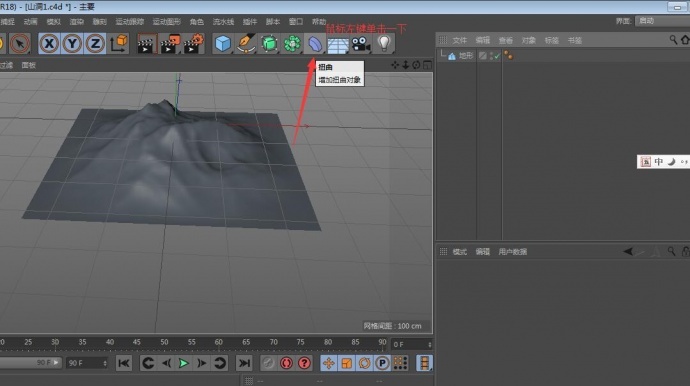
Task: Step to next frame
Action: (x=202, y=363)
